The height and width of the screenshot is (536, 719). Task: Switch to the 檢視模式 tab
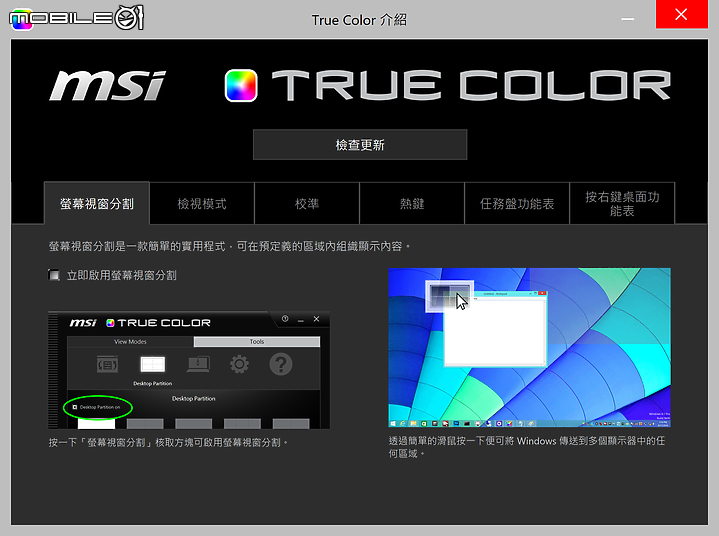tap(202, 203)
